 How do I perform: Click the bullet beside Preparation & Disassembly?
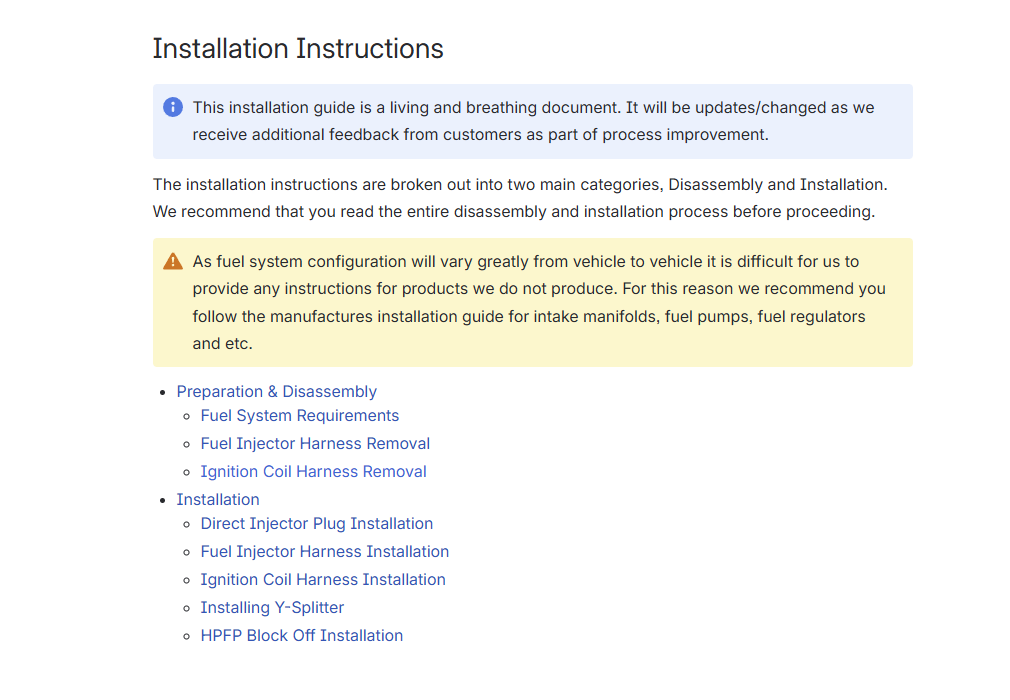(x=163, y=393)
